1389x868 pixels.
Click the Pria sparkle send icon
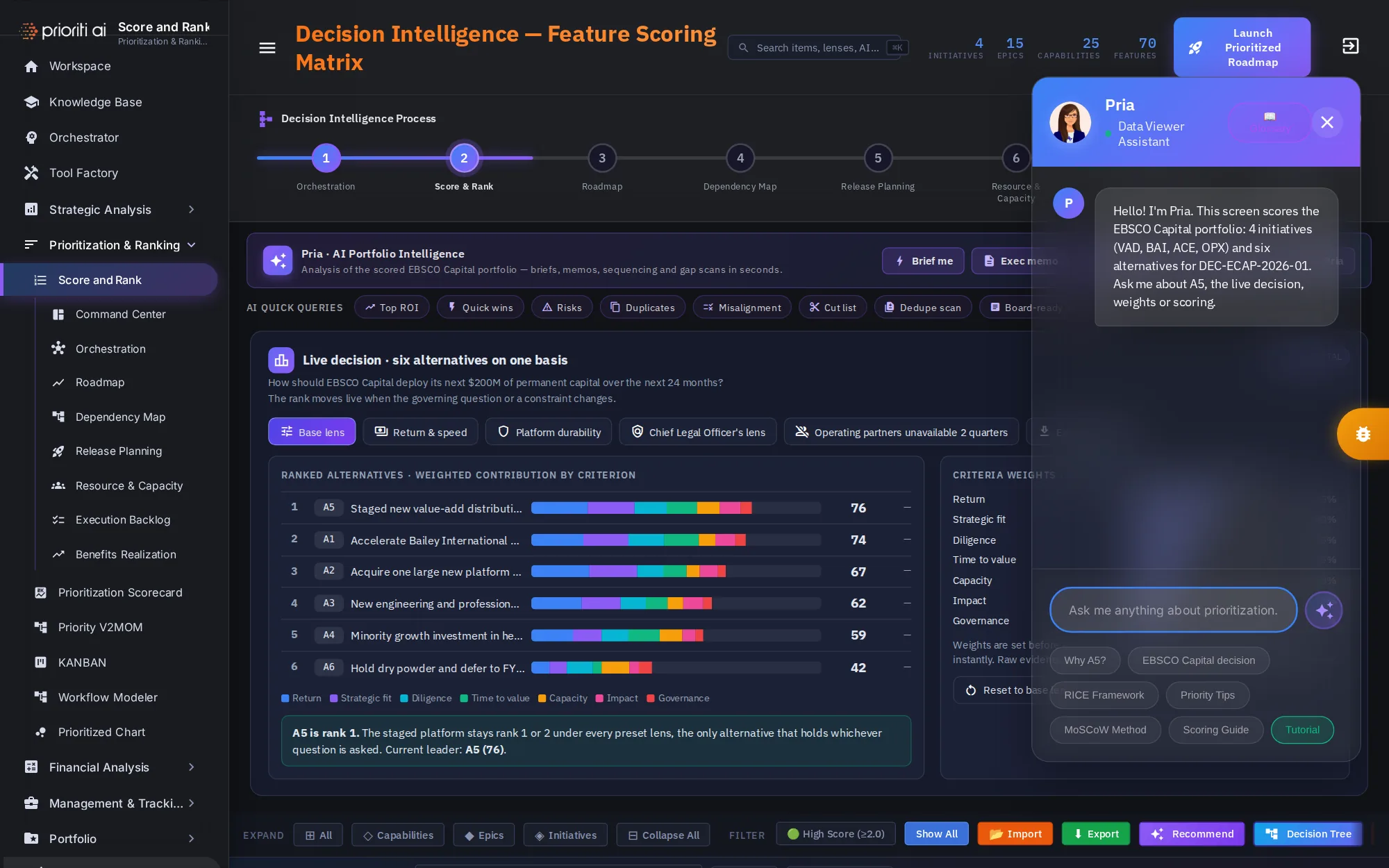pos(1324,610)
